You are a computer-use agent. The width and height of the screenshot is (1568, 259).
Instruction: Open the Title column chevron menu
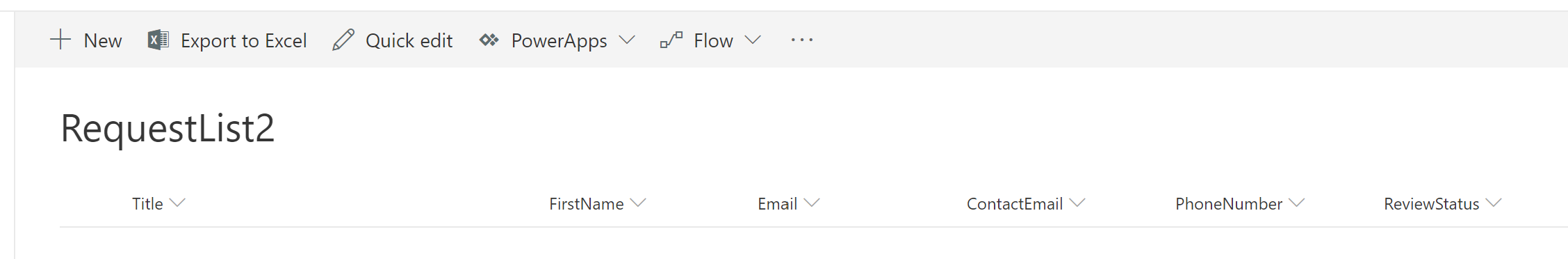tap(177, 203)
